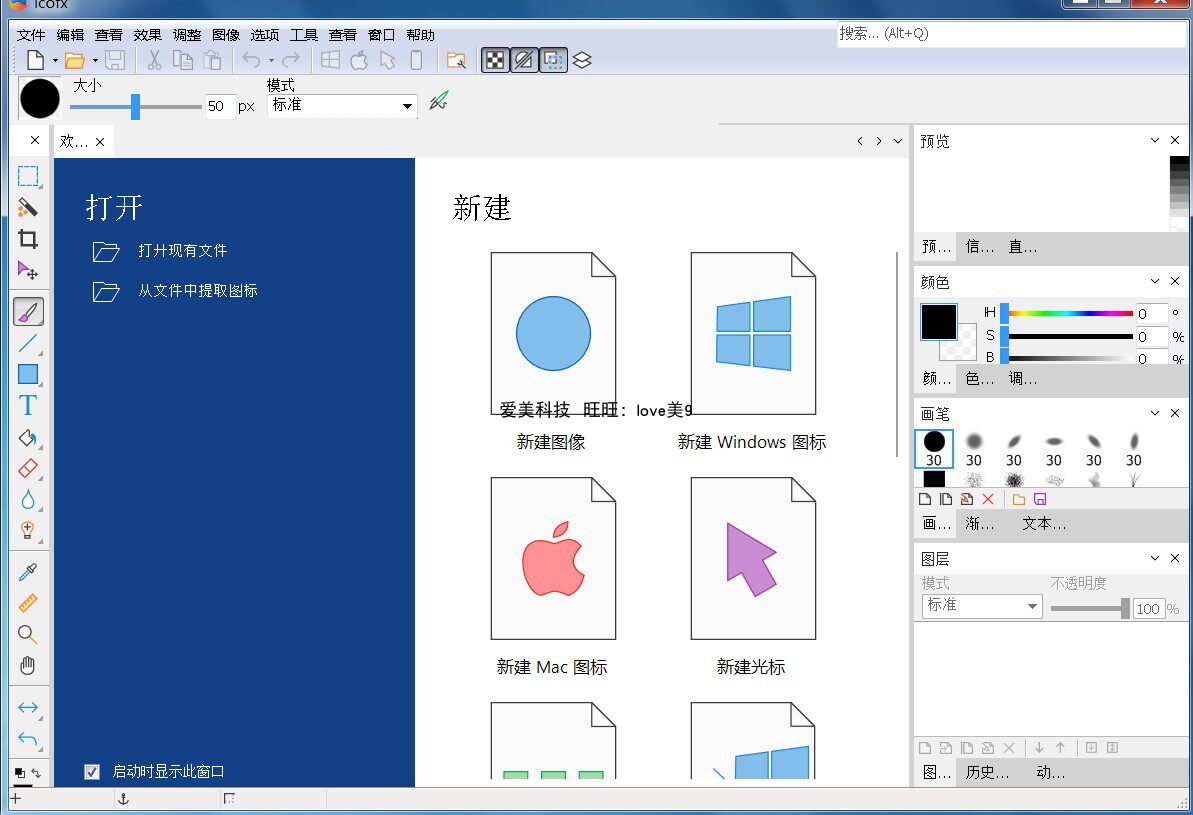Expand the open folder dropdown arrow
Viewport: 1193px width, 815px height.
95,61
